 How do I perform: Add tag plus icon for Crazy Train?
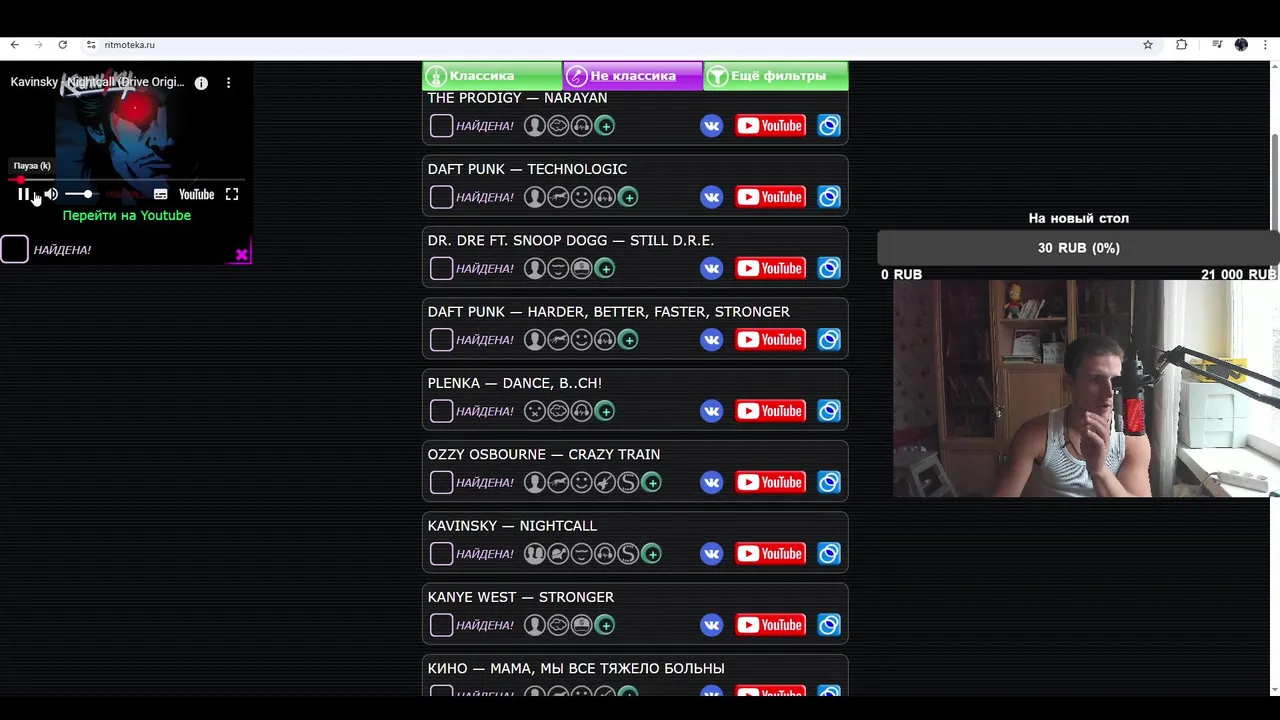(x=651, y=482)
